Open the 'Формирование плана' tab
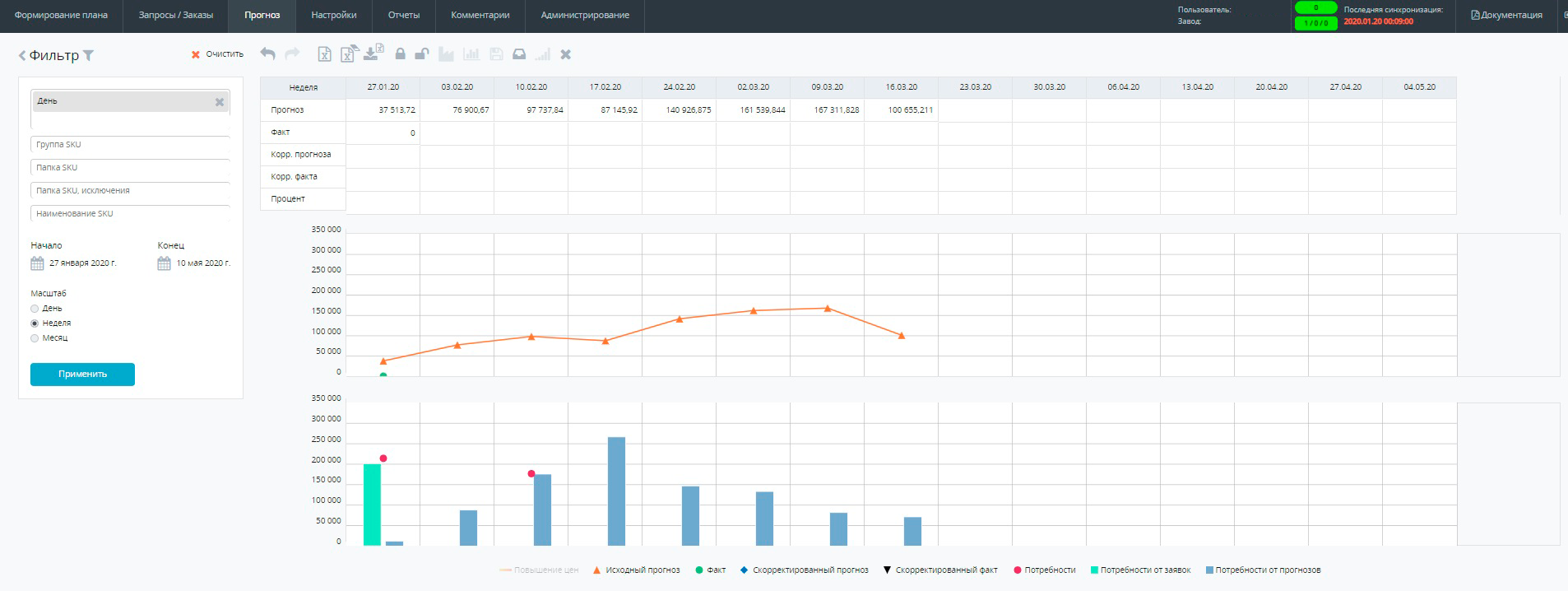Image resolution: width=1568 pixels, height=591 pixels. 61,16
